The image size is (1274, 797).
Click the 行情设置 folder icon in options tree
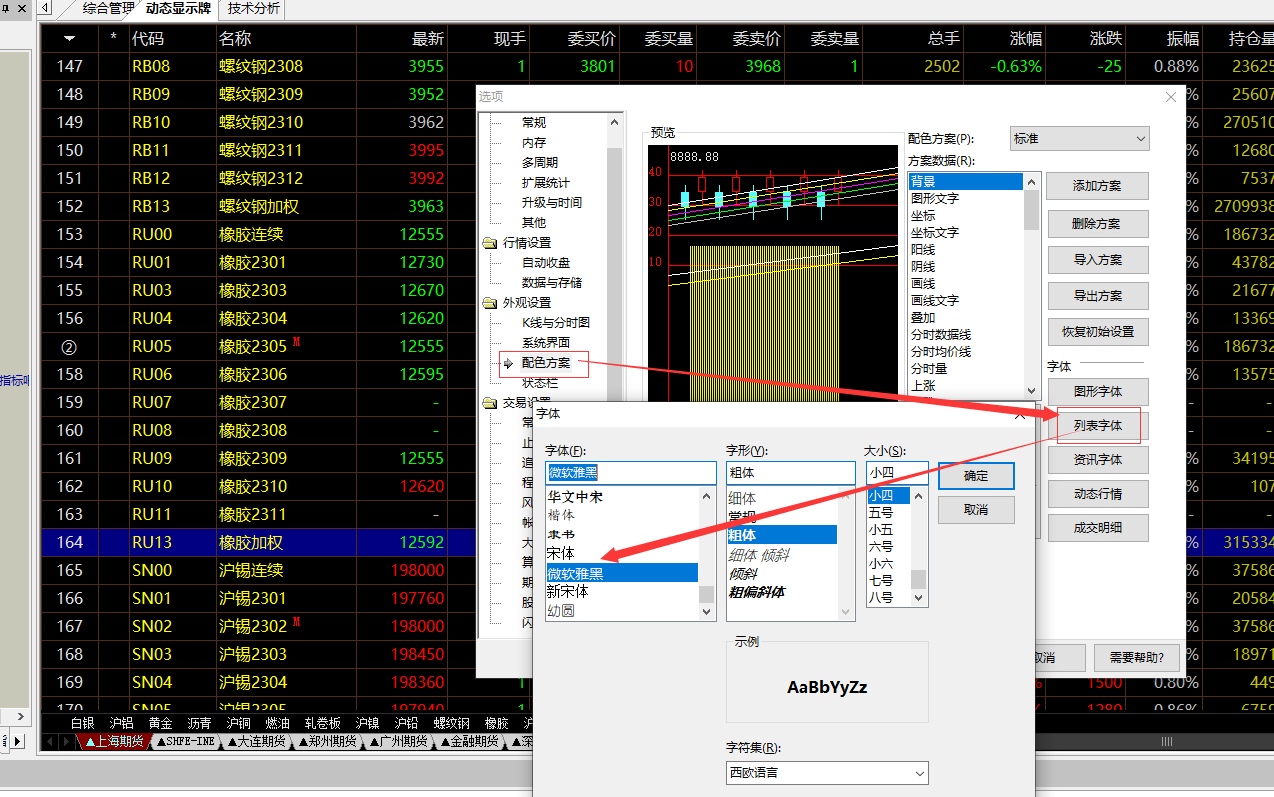click(490, 243)
